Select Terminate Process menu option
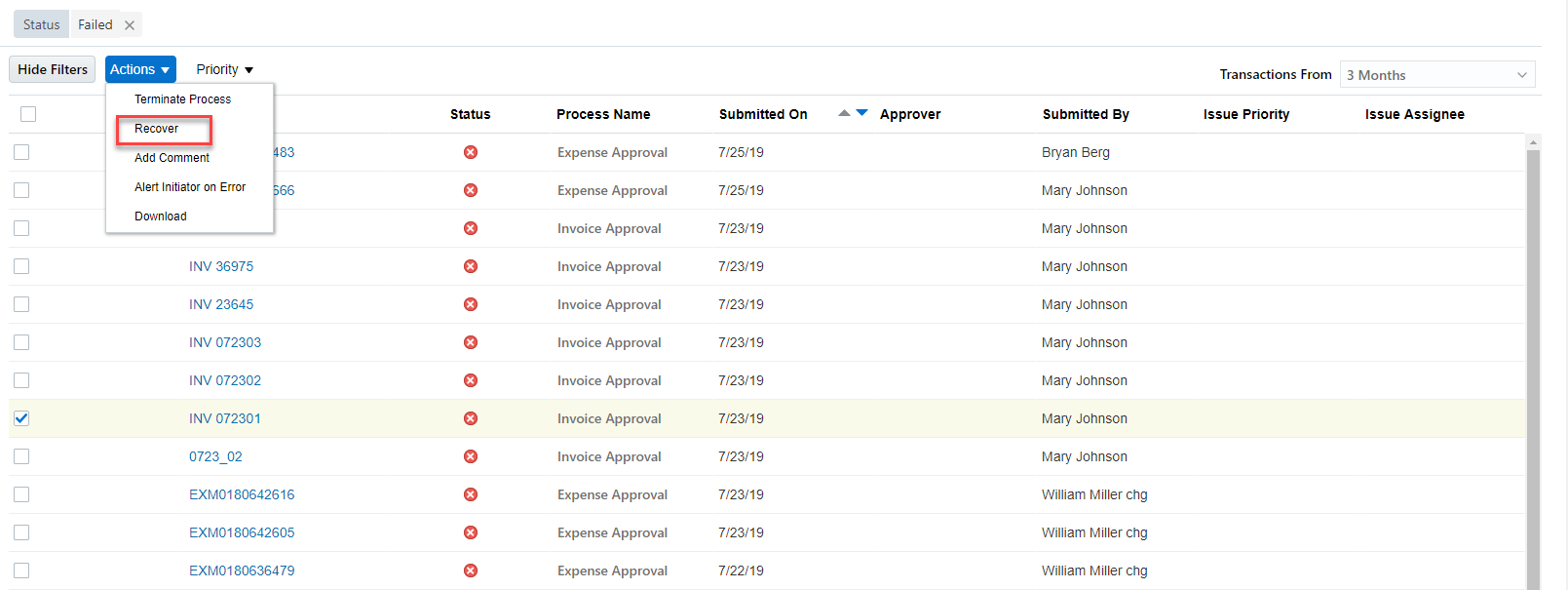This screenshot has width=1568, height=590. point(182,99)
